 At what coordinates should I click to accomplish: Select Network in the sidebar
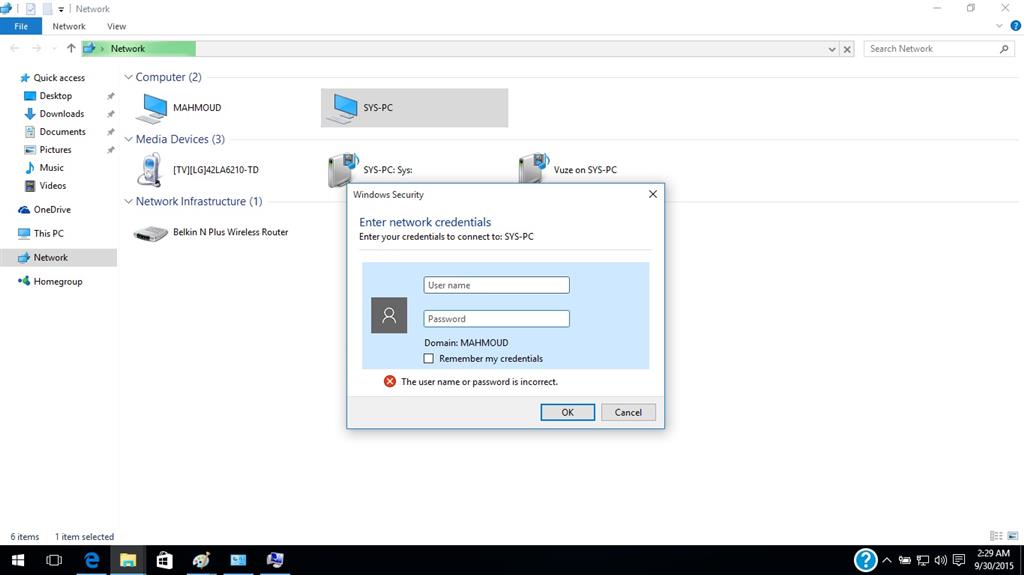click(x=59, y=257)
